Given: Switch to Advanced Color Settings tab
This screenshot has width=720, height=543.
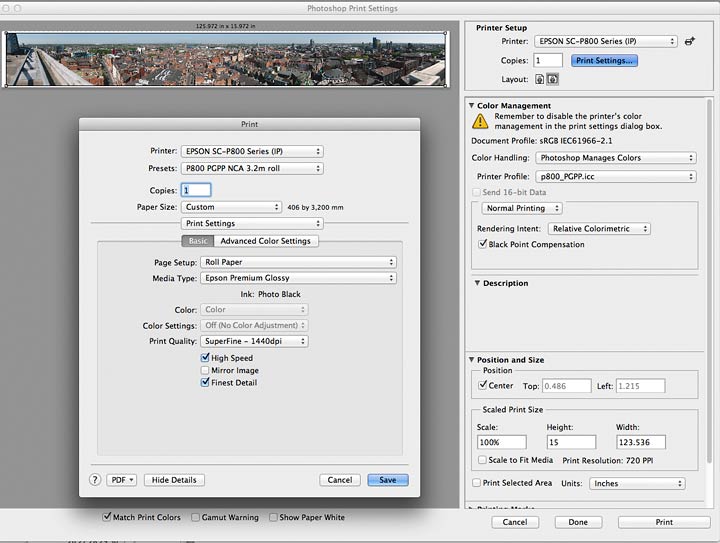Looking at the screenshot, I should click(266, 241).
